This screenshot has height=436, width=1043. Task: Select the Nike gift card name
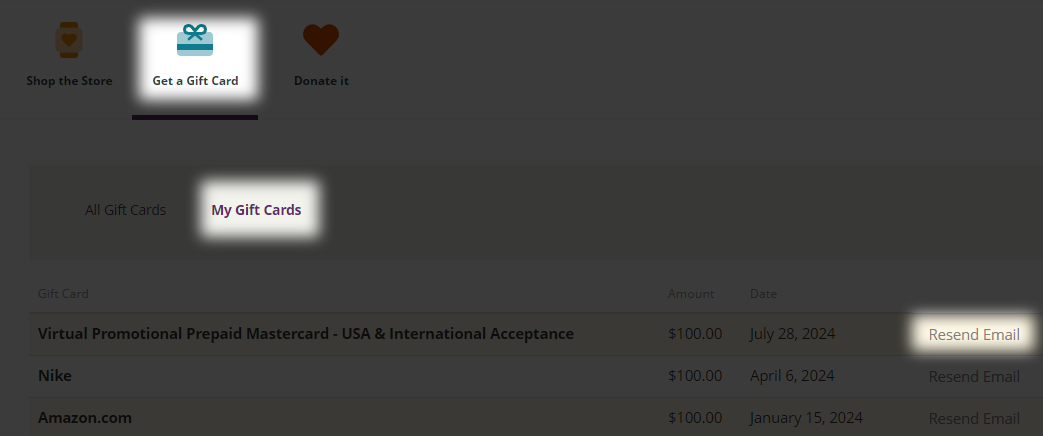click(x=55, y=376)
